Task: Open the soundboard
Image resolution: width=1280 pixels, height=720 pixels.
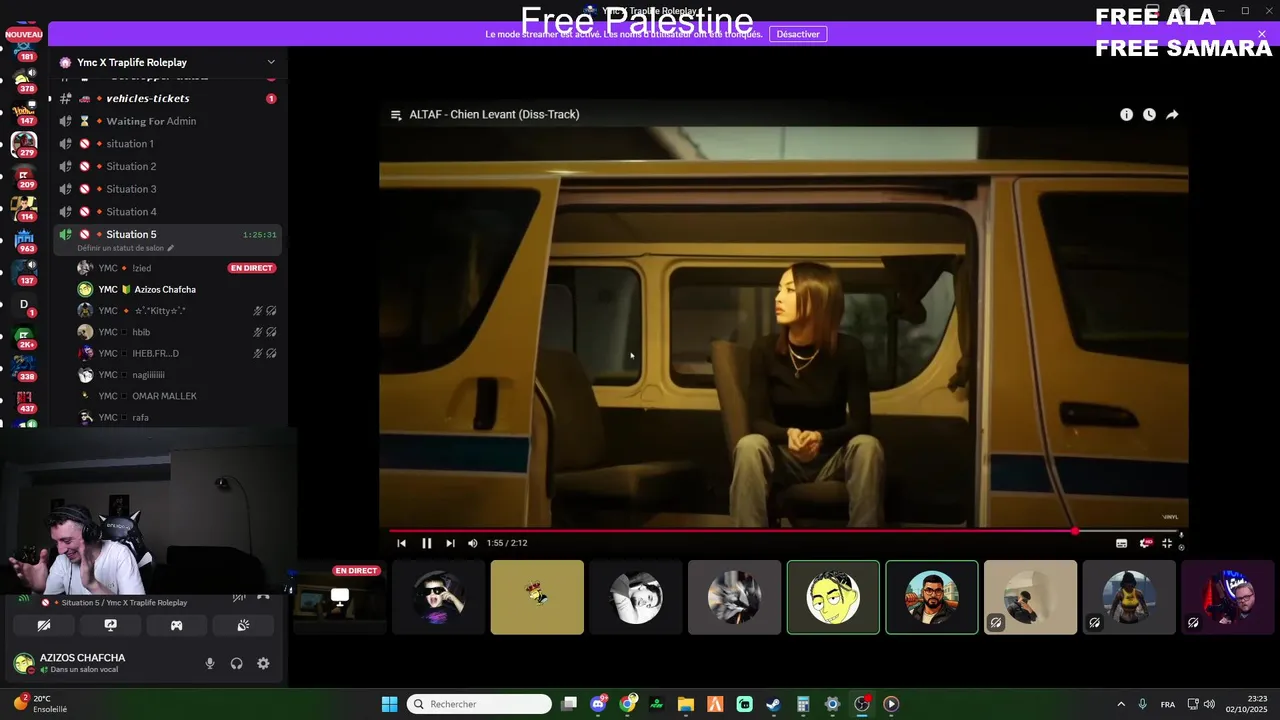Action: (243, 625)
